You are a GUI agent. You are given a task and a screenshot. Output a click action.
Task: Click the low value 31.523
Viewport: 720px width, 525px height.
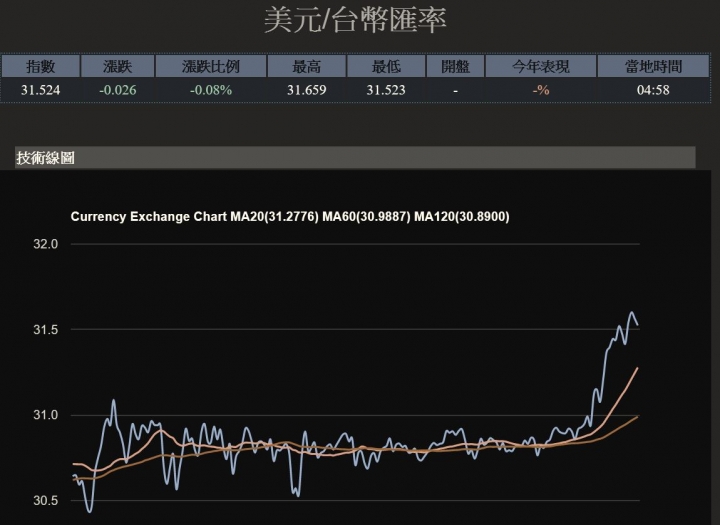click(386, 90)
